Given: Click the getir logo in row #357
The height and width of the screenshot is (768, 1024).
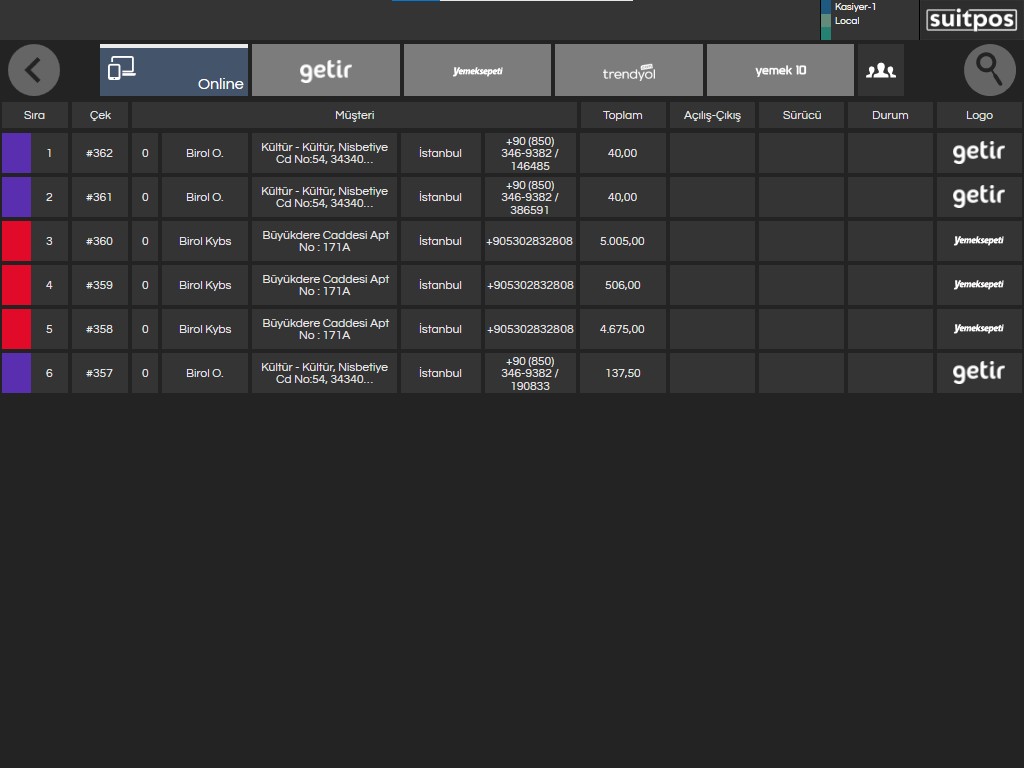Looking at the screenshot, I should coord(978,373).
